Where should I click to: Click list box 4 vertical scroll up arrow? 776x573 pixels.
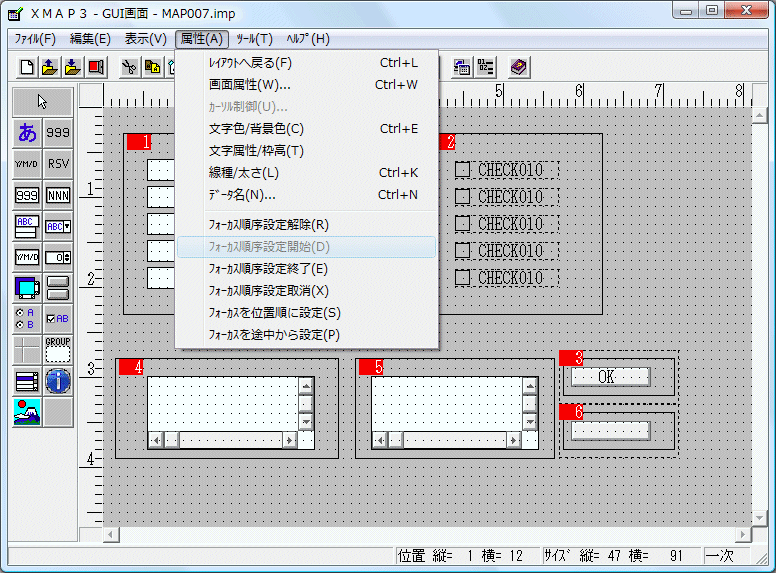(x=306, y=386)
